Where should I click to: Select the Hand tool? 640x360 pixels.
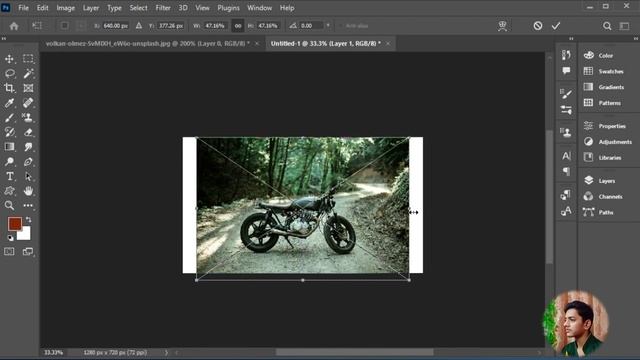coord(28,191)
